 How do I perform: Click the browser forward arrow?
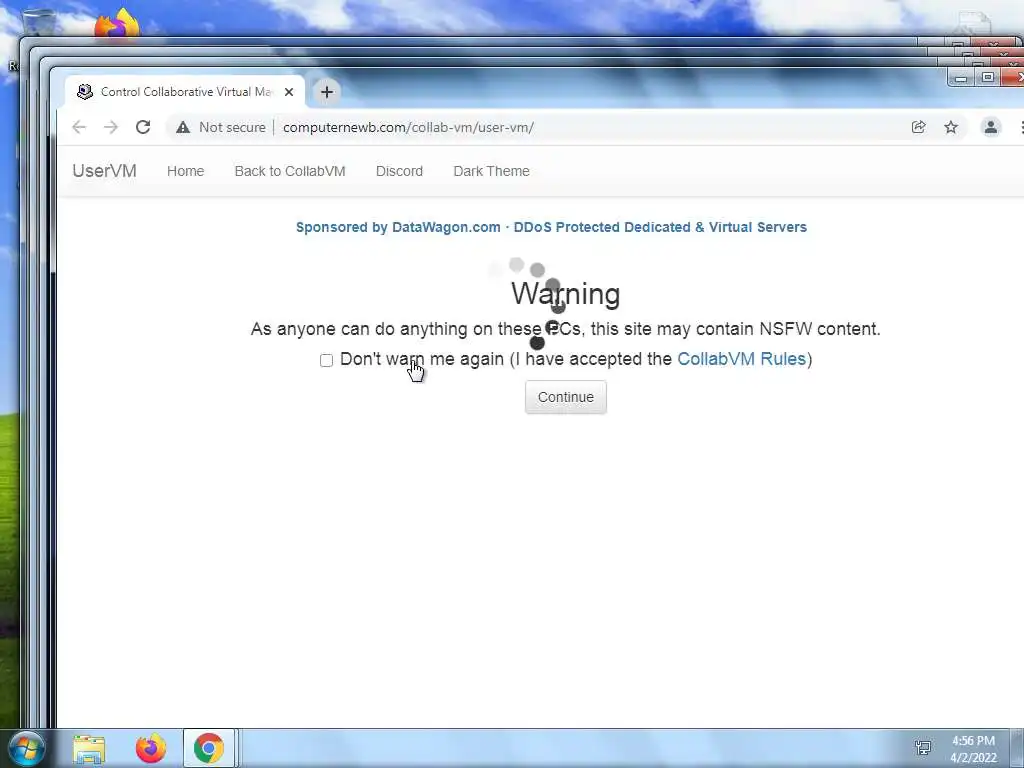(111, 127)
